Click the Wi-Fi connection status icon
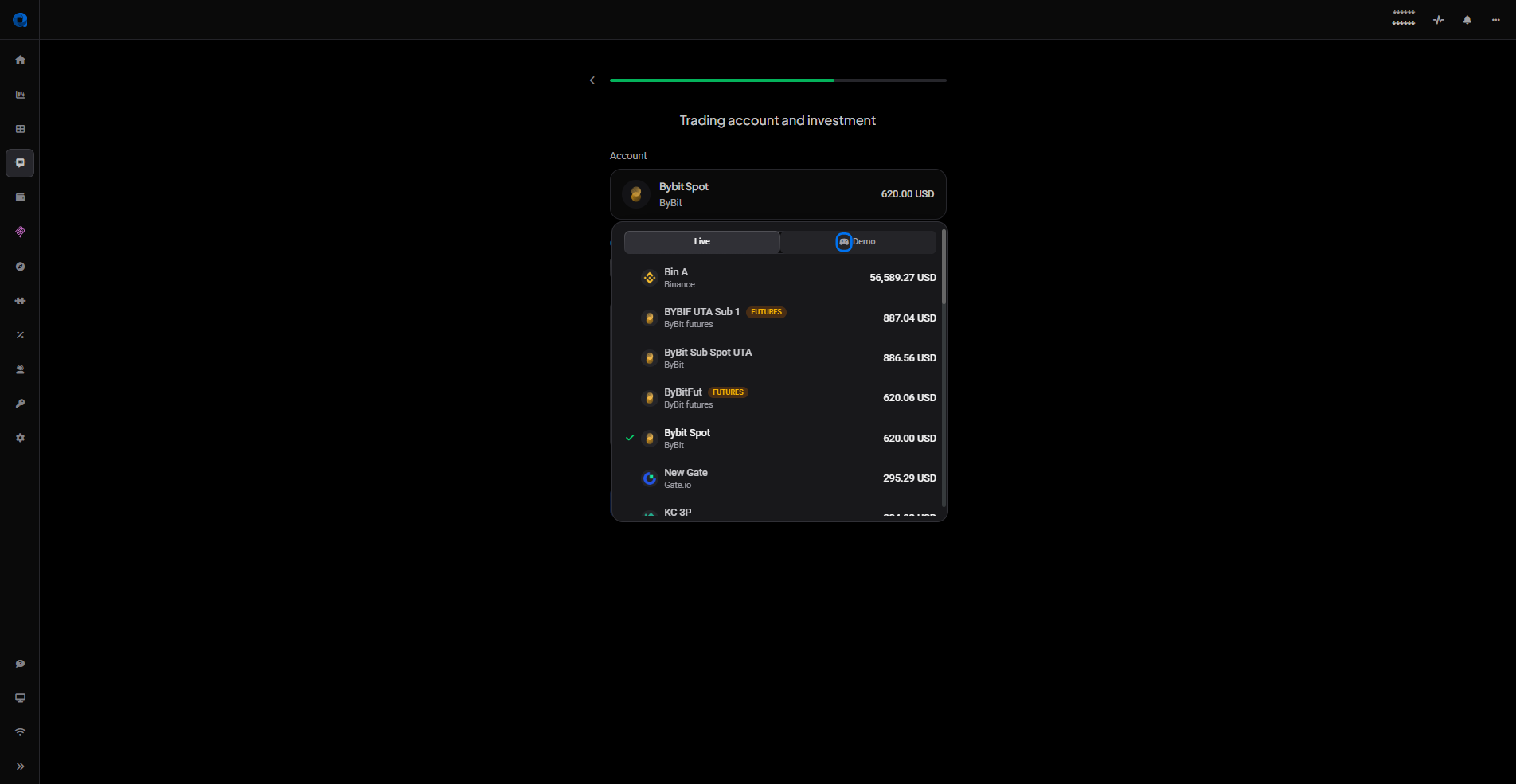The width and height of the screenshot is (1516, 784). point(20,732)
